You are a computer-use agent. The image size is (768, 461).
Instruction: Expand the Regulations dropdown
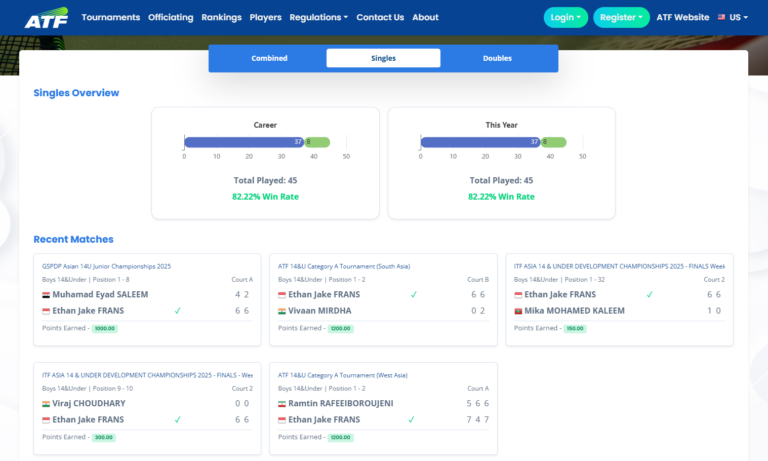click(x=318, y=17)
